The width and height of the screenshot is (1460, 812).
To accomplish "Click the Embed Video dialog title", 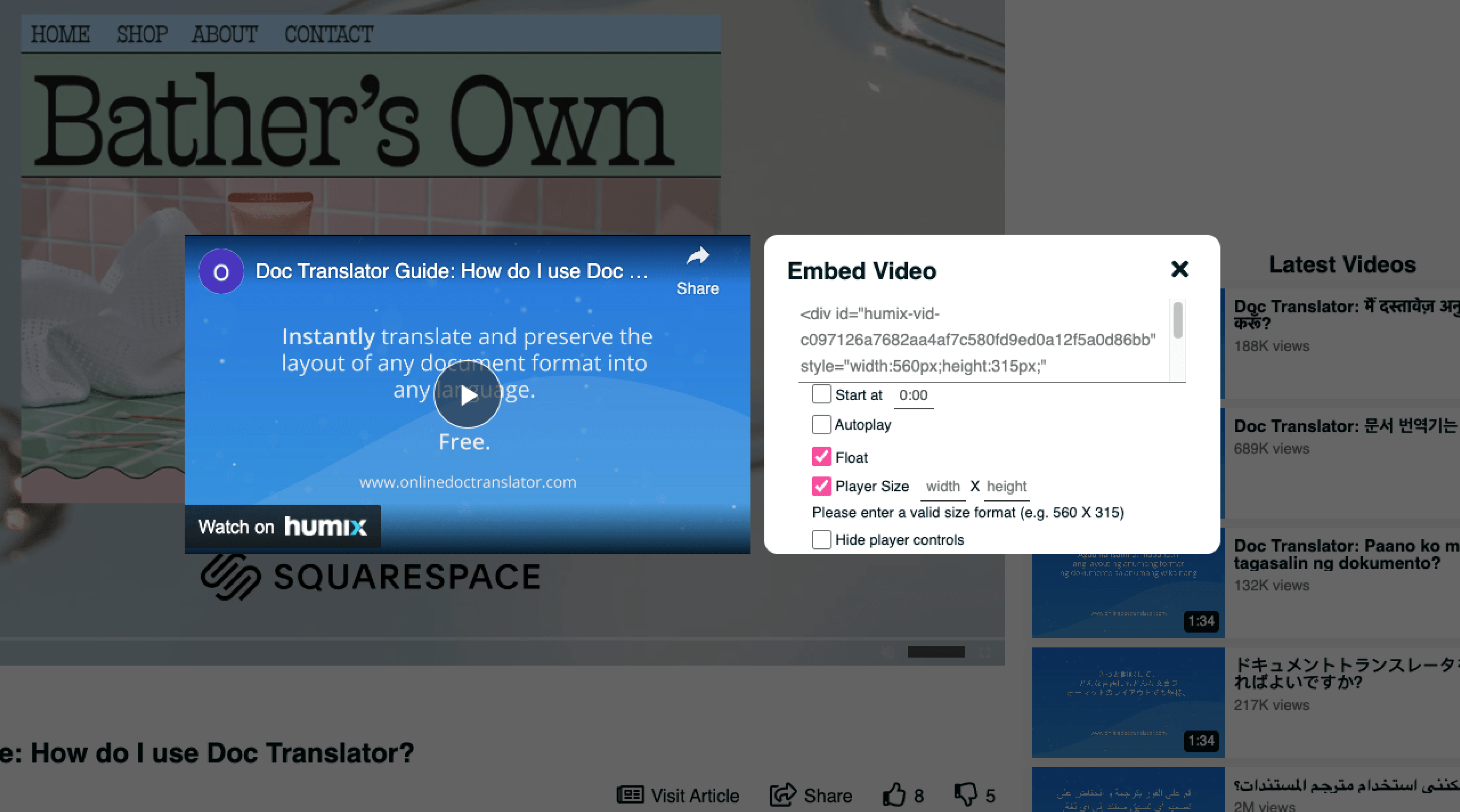I will [861, 271].
